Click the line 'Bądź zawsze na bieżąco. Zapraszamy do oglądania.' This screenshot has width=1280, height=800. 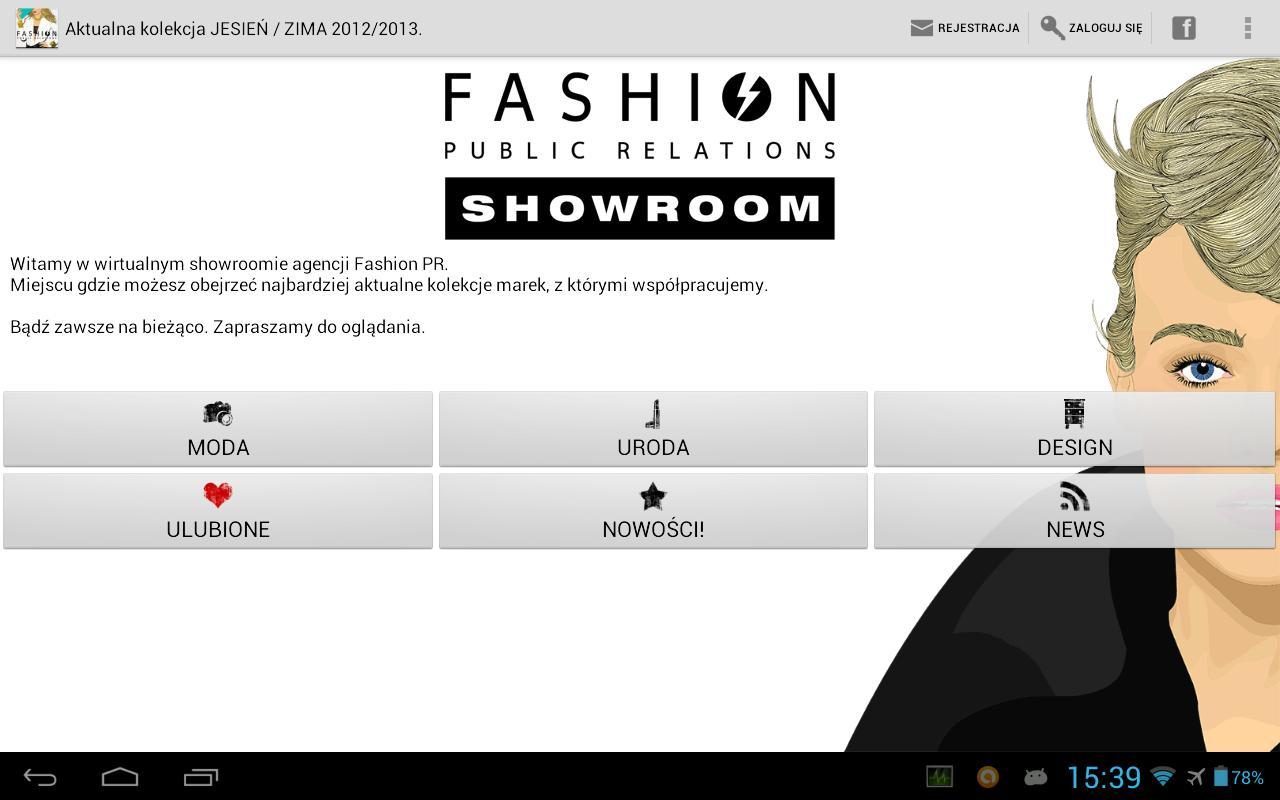coord(218,327)
